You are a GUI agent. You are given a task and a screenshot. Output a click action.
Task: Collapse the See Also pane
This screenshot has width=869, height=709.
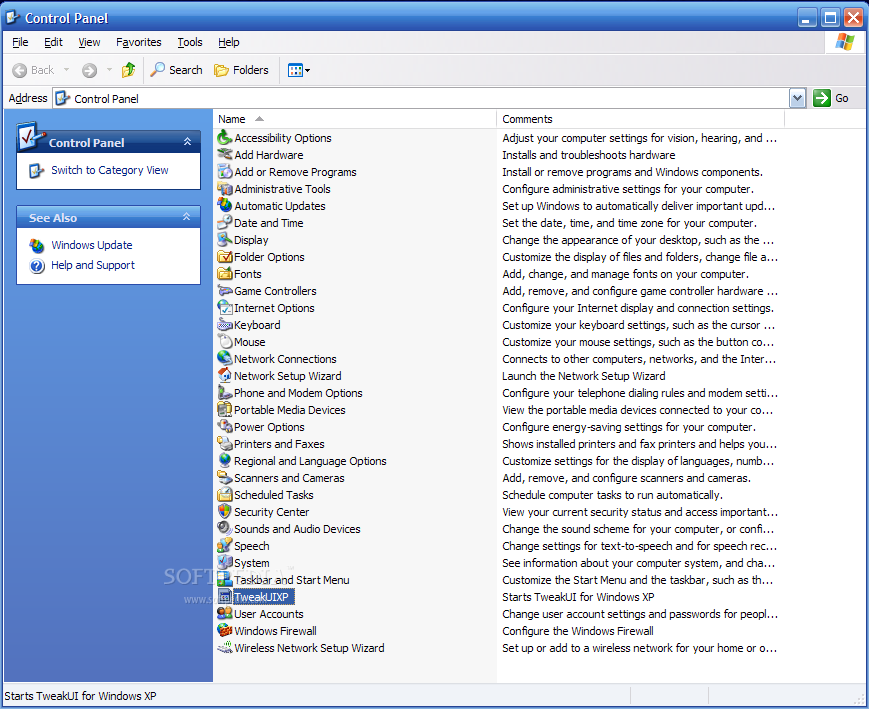187,217
